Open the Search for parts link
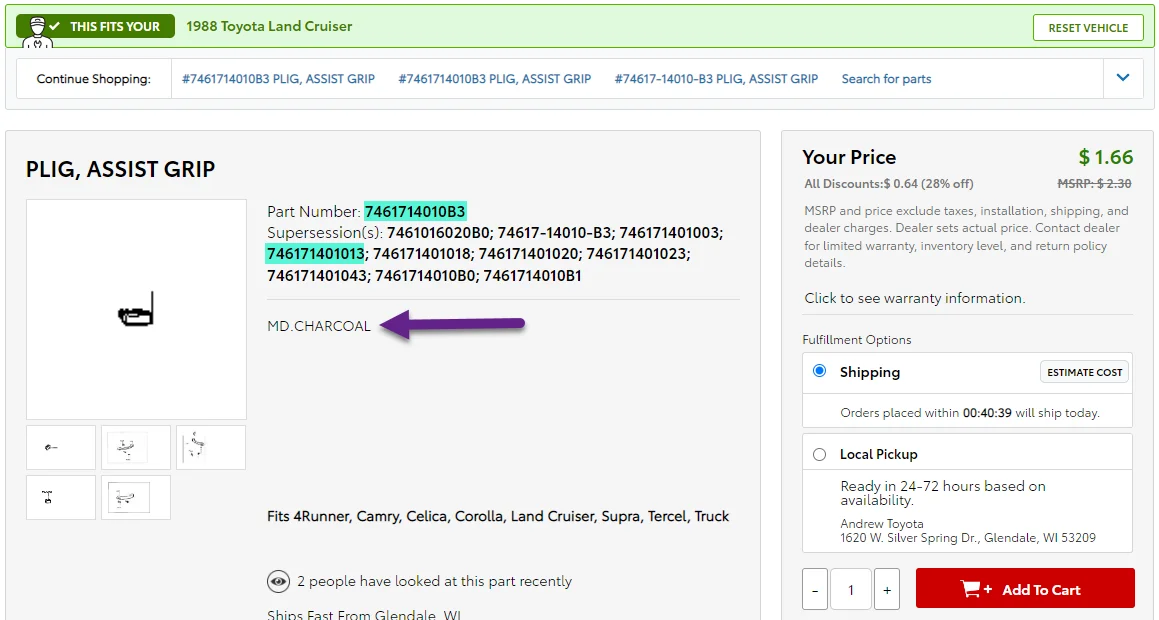The image size is (1159, 620). (886, 78)
